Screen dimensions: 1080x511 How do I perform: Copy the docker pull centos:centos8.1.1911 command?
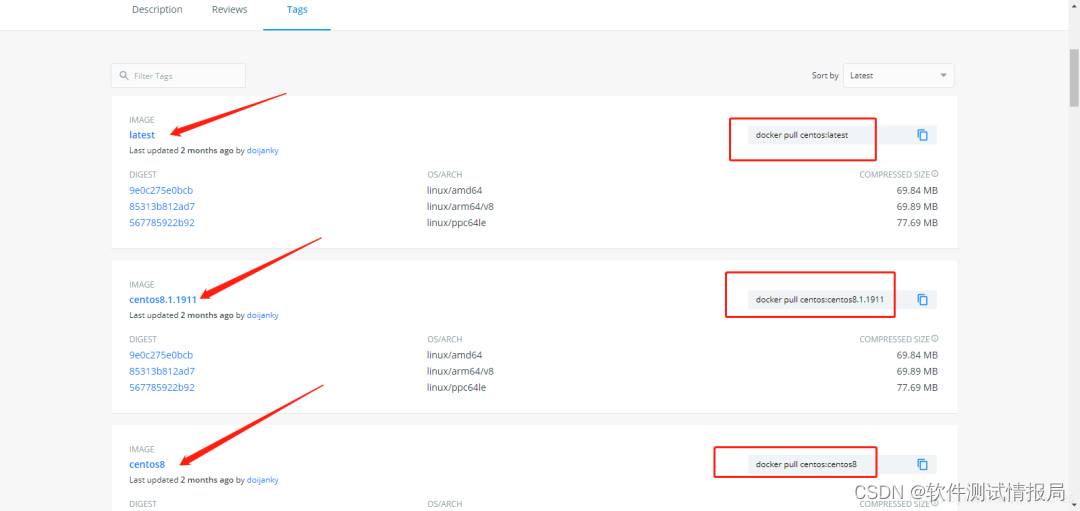point(922,300)
